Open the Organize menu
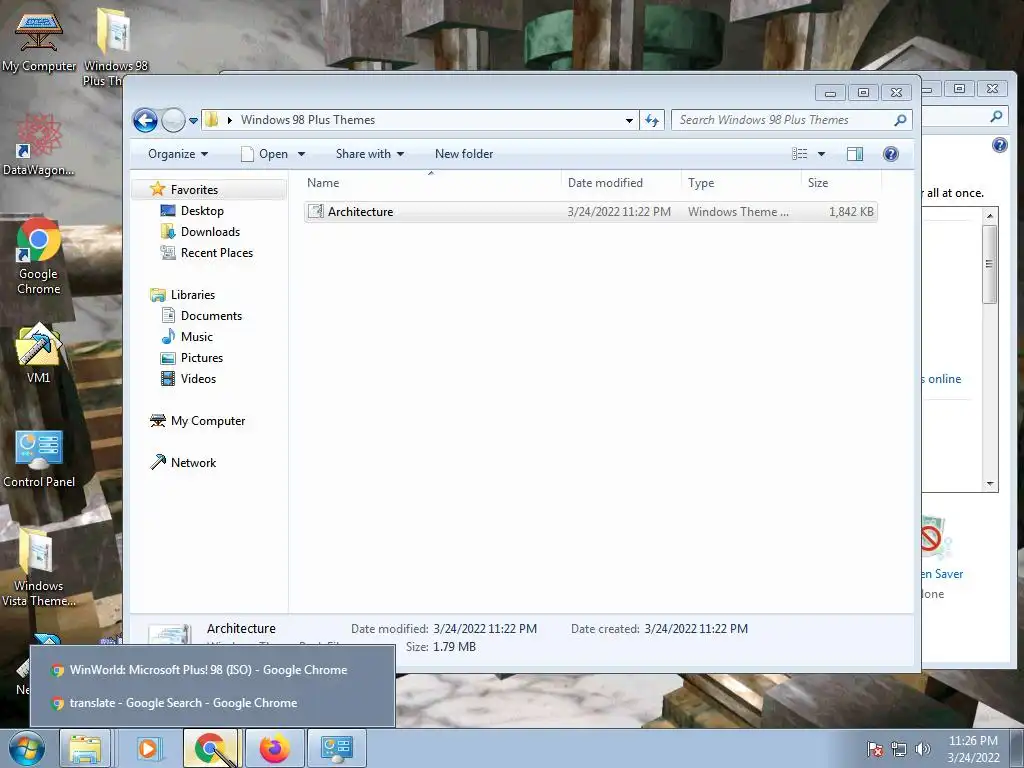 coord(178,154)
